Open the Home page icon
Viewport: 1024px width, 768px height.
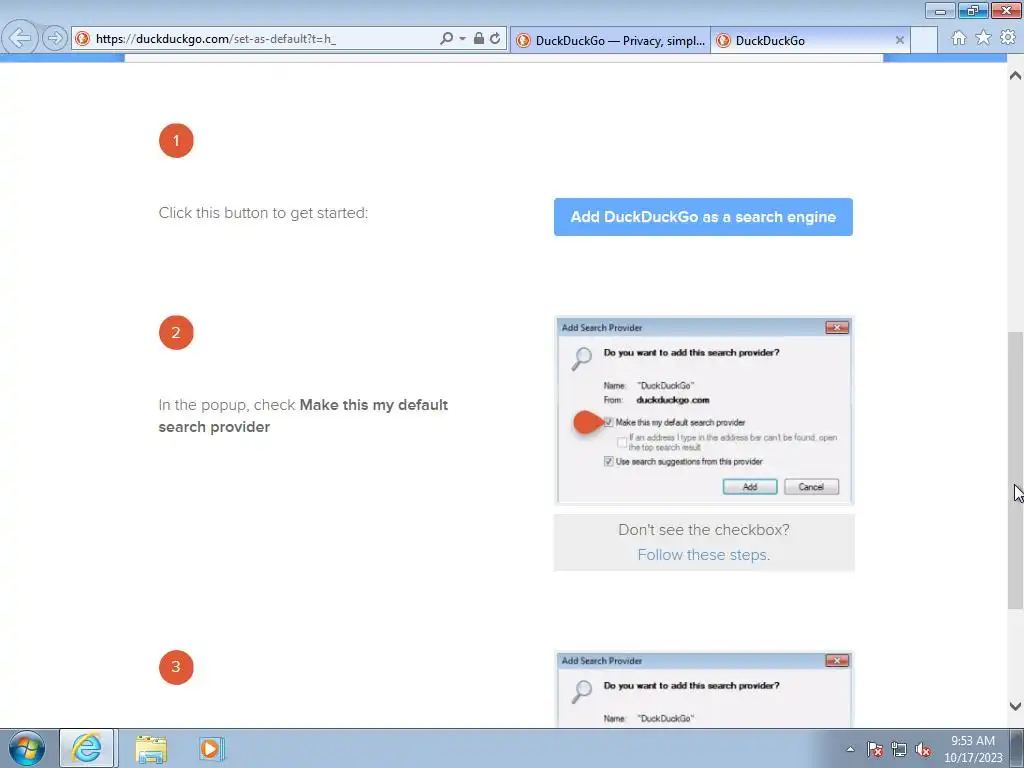(x=958, y=38)
